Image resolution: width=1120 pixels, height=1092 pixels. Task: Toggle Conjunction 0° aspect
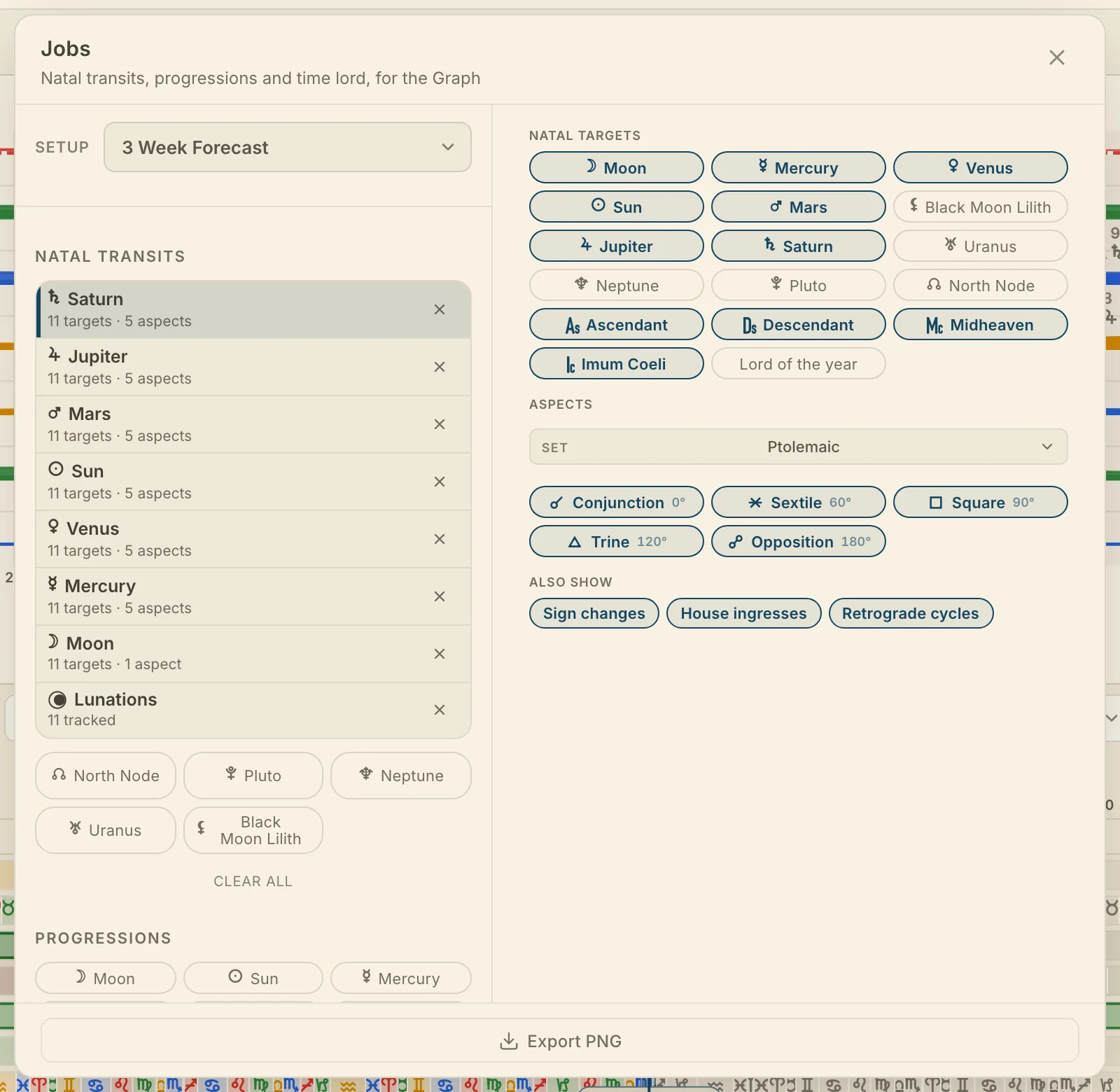pyautogui.click(x=617, y=502)
